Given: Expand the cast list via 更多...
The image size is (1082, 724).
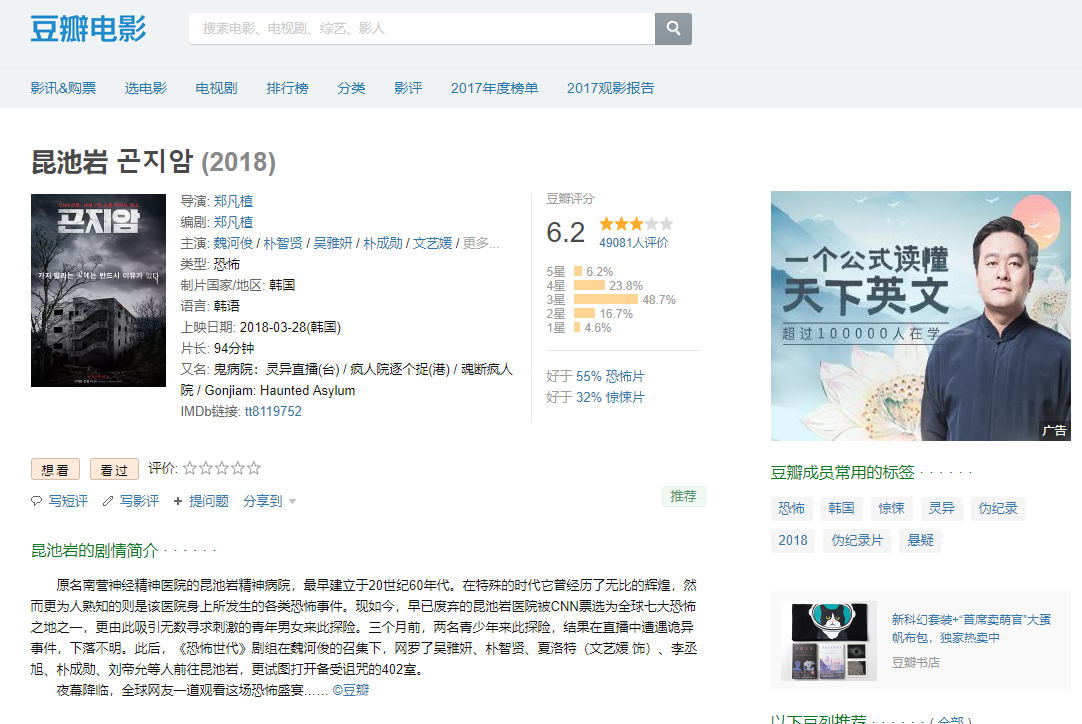Looking at the screenshot, I should (x=481, y=243).
